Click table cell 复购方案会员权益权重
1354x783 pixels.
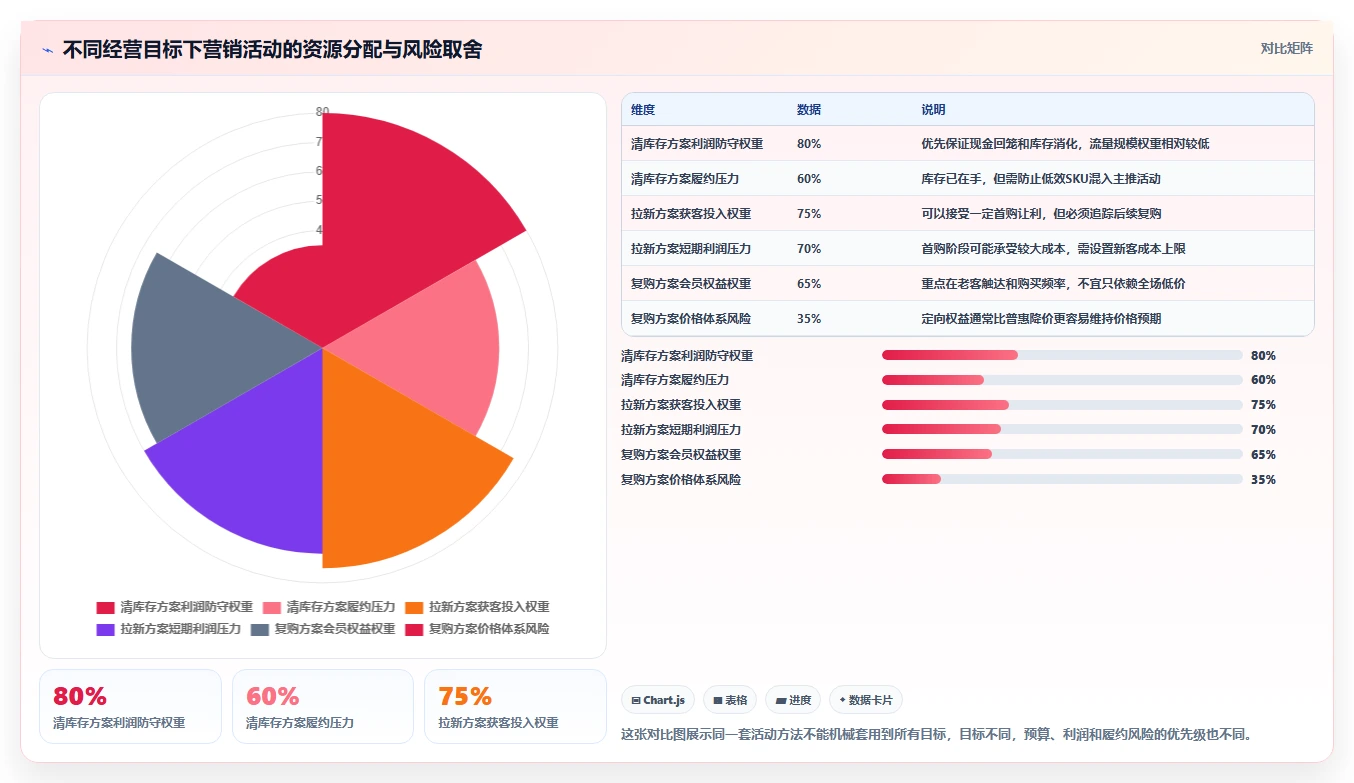coord(691,284)
